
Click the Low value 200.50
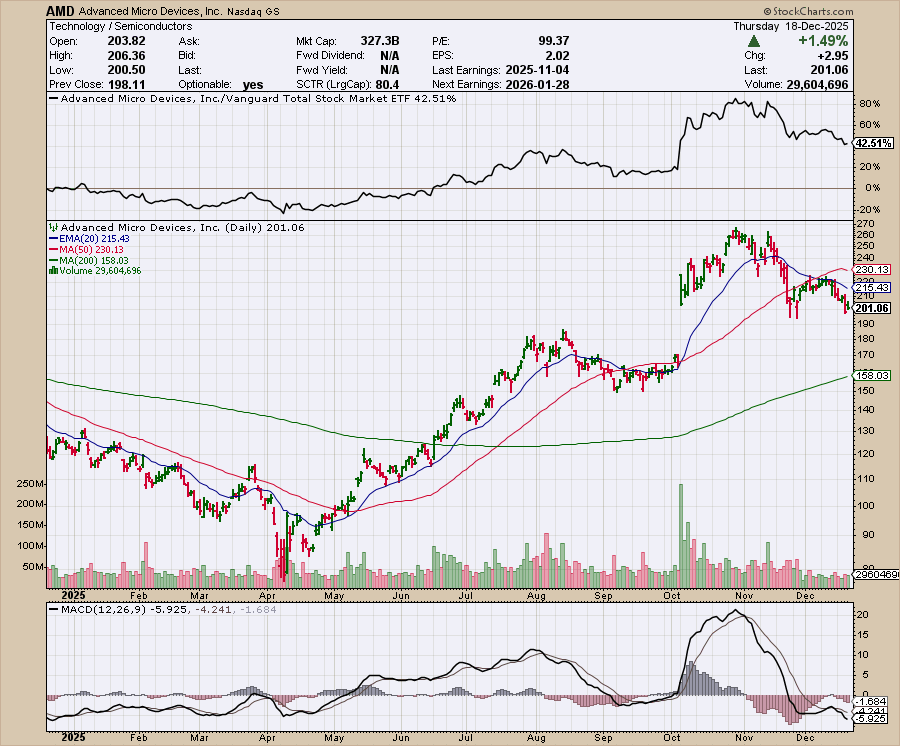[126, 70]
